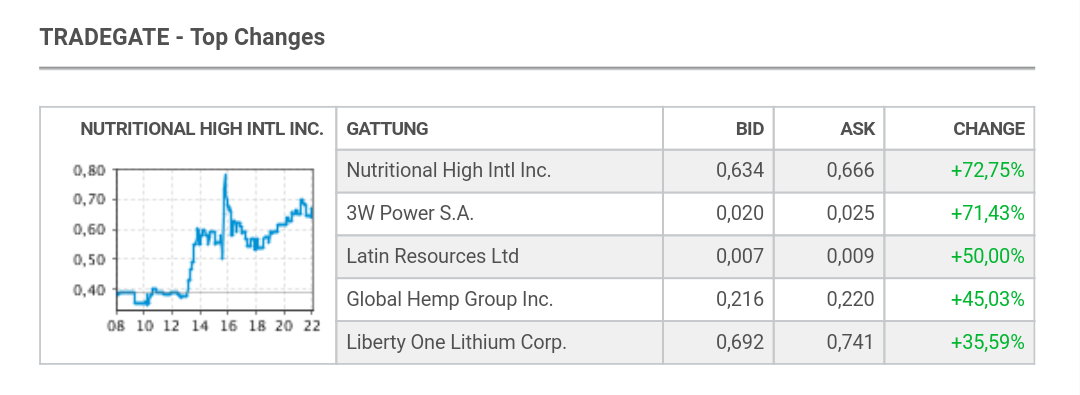Click the ASK column header
The image size is (1080, 395).
click(x=858, y=129)
